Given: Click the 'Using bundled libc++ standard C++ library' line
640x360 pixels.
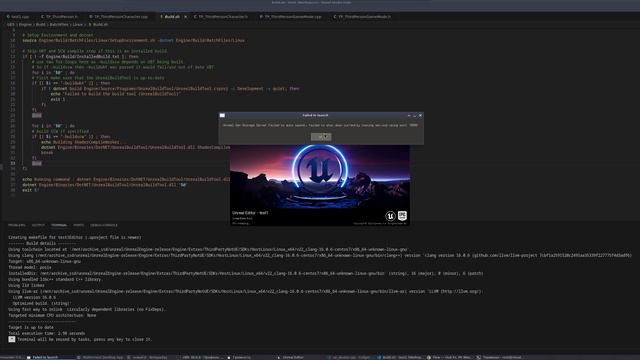Looking at the screenshot, I should point(56,280).
